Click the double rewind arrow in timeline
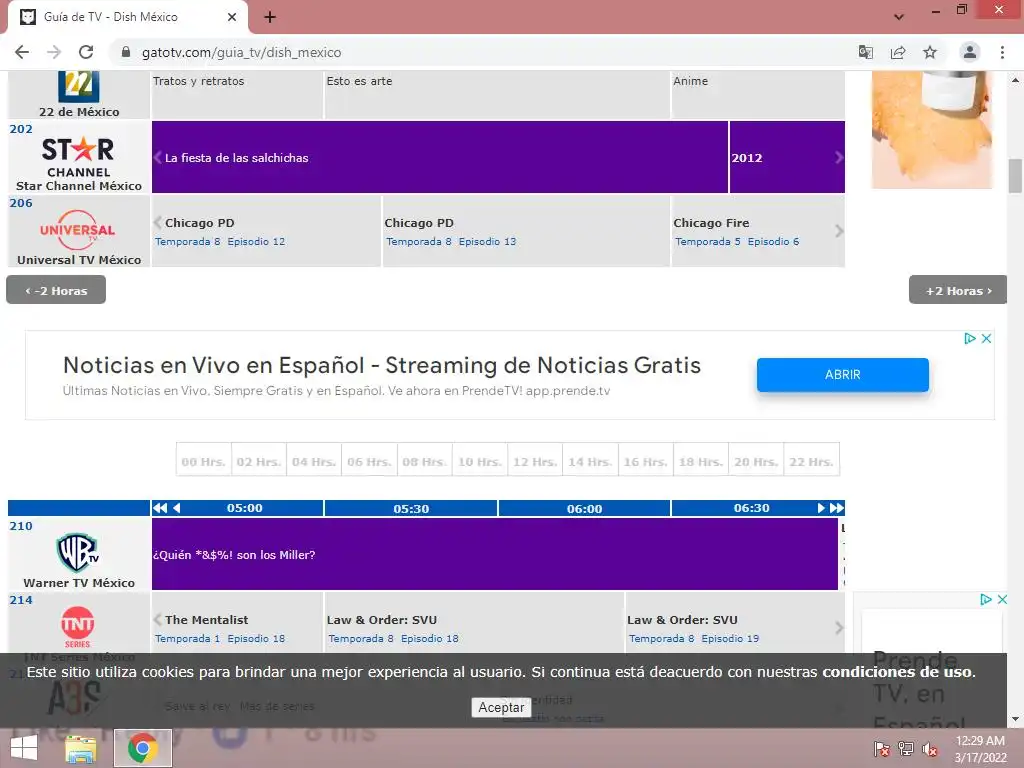This screenshot has width=1024, height=768. 160,508
